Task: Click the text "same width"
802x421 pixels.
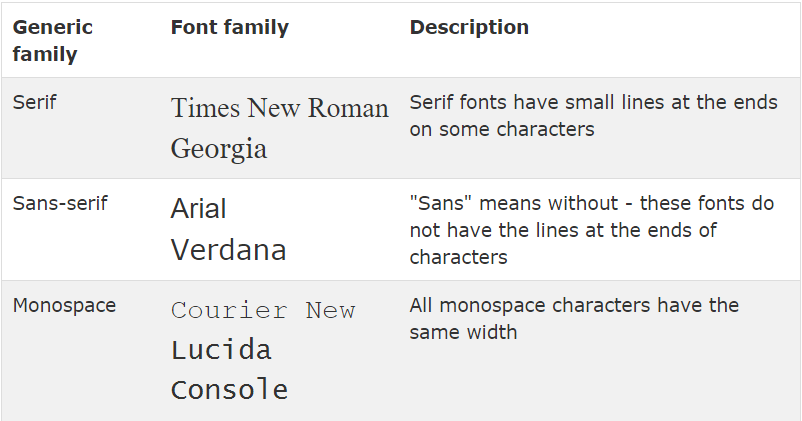Action: 463,333
